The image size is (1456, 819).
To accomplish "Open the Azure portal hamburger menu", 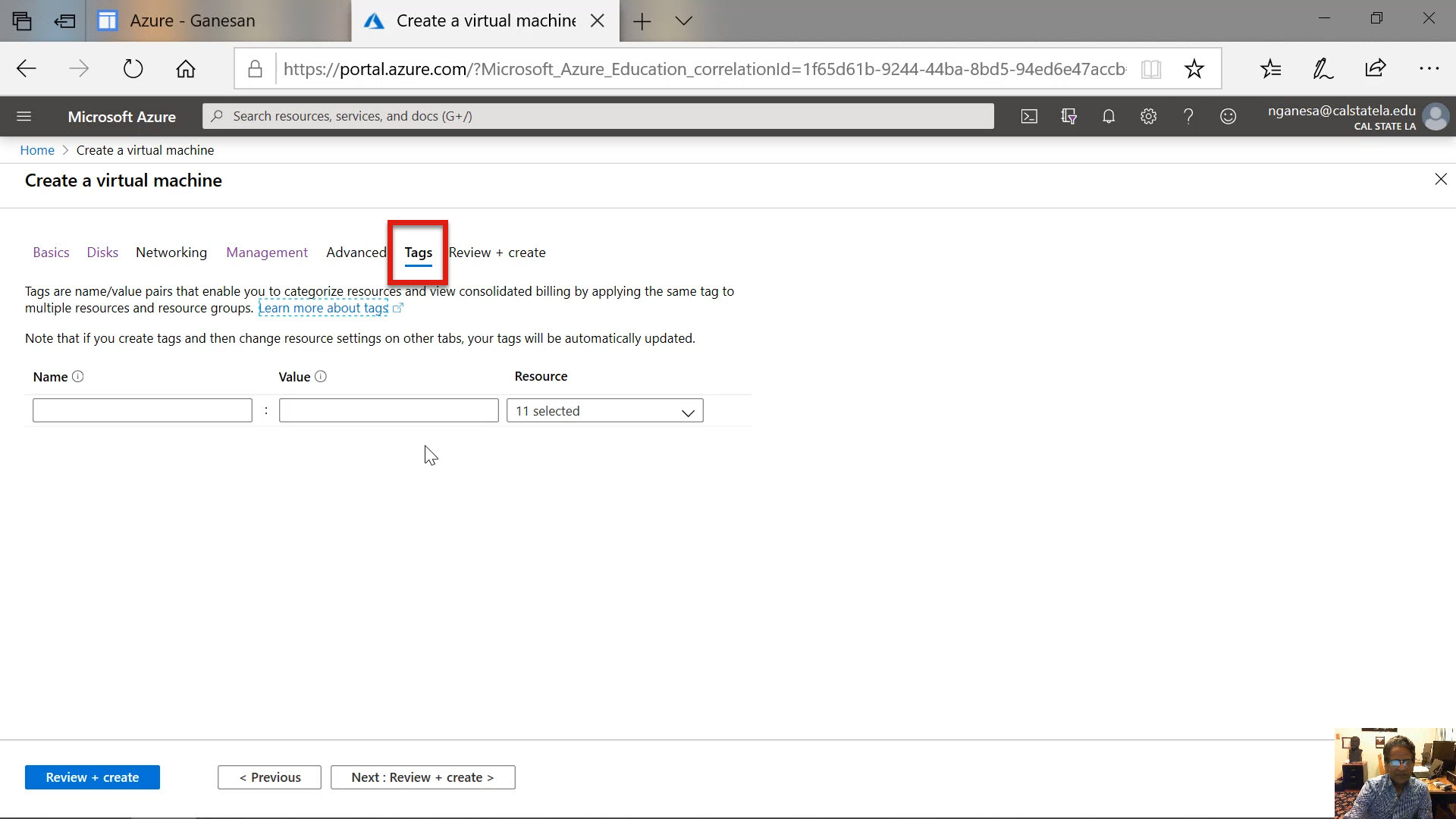I will coord(24,116).
